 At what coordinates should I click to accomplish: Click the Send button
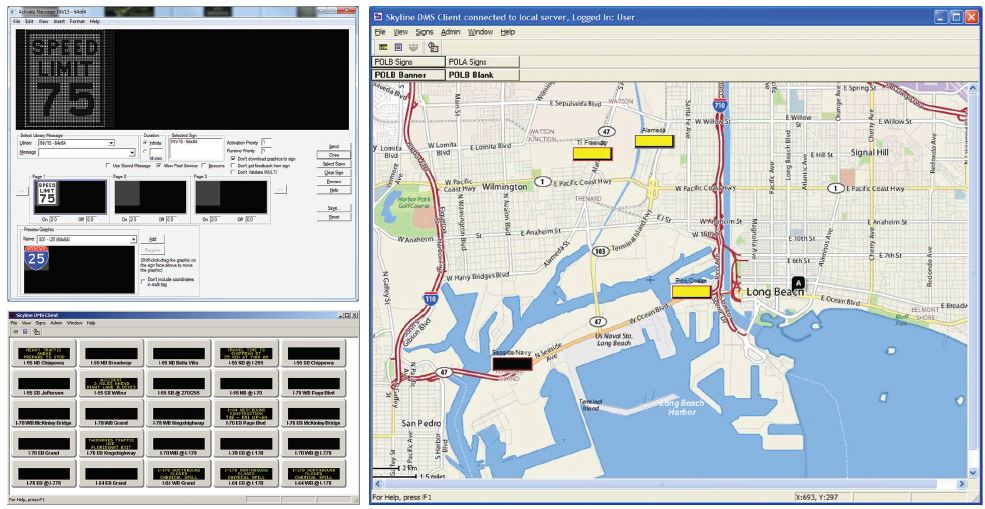pyautogui.click(x=334, y=146)
